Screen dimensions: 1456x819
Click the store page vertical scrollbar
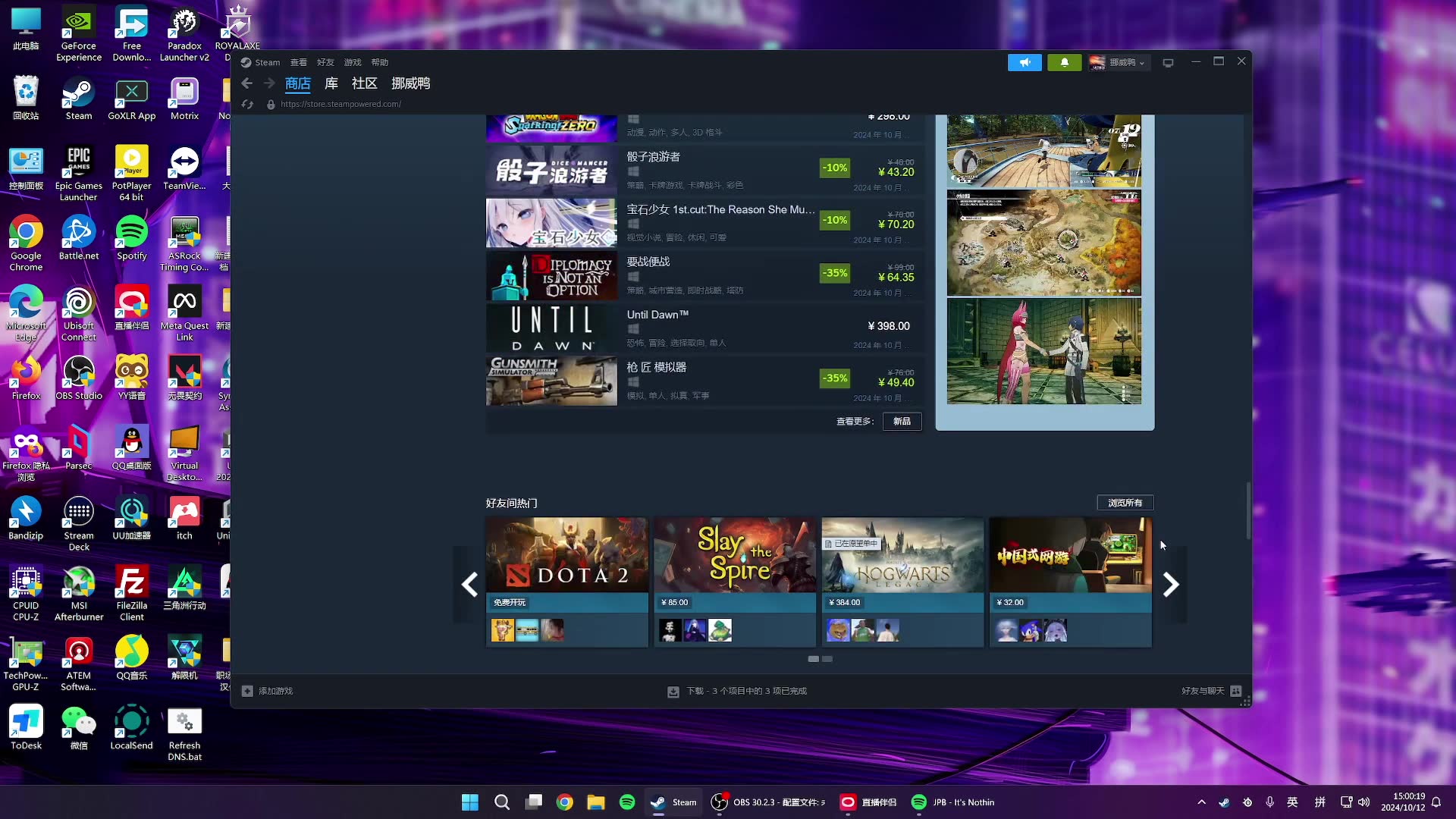(1247, 511)
